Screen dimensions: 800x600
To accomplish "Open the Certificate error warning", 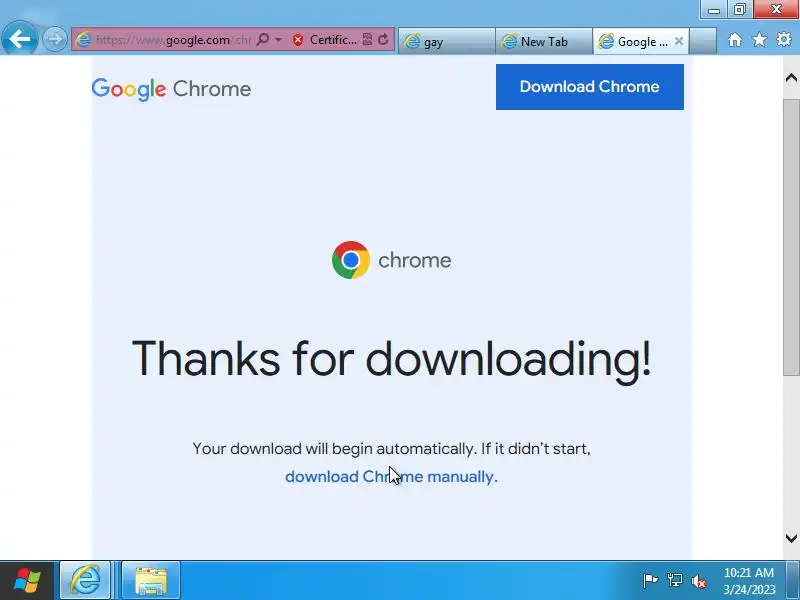I will coord(325,40).
